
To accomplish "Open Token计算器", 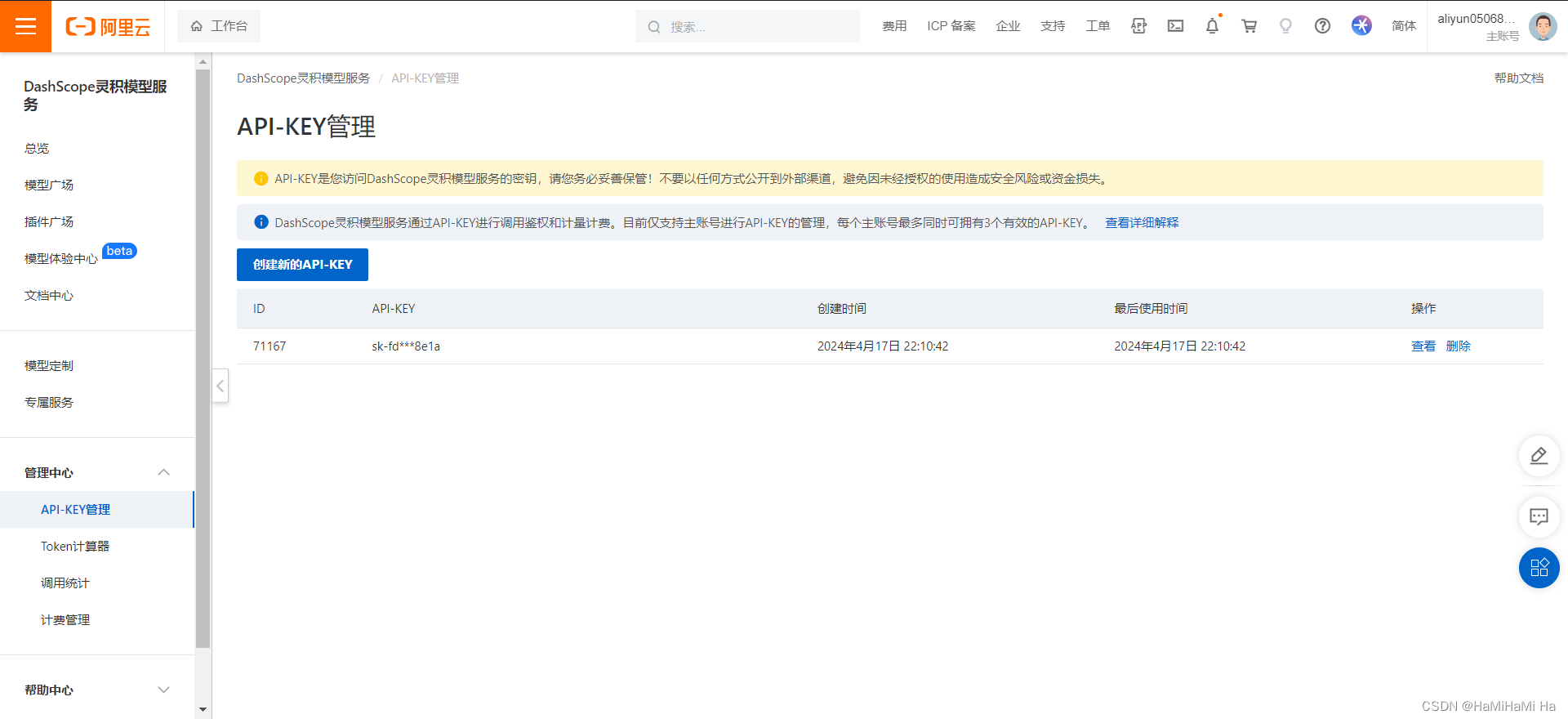I will click(x=75, y=547).
